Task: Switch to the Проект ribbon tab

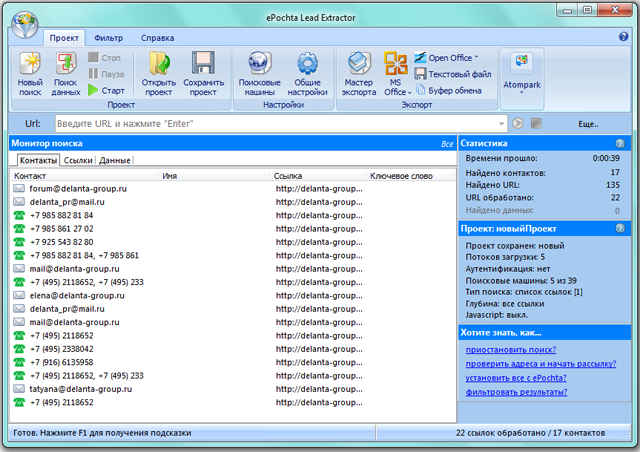Action: click(x=64, y=38)
